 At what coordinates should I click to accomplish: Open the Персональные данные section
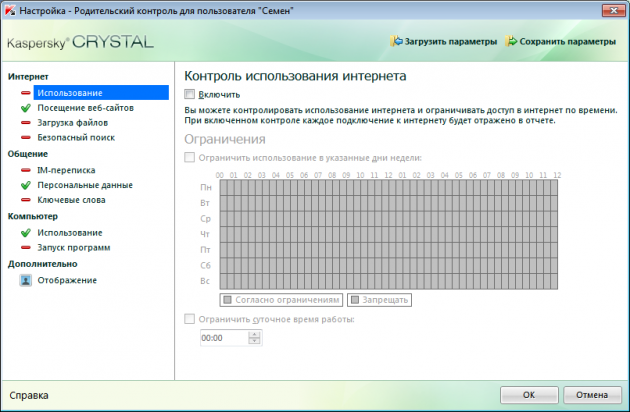(85, 185)
